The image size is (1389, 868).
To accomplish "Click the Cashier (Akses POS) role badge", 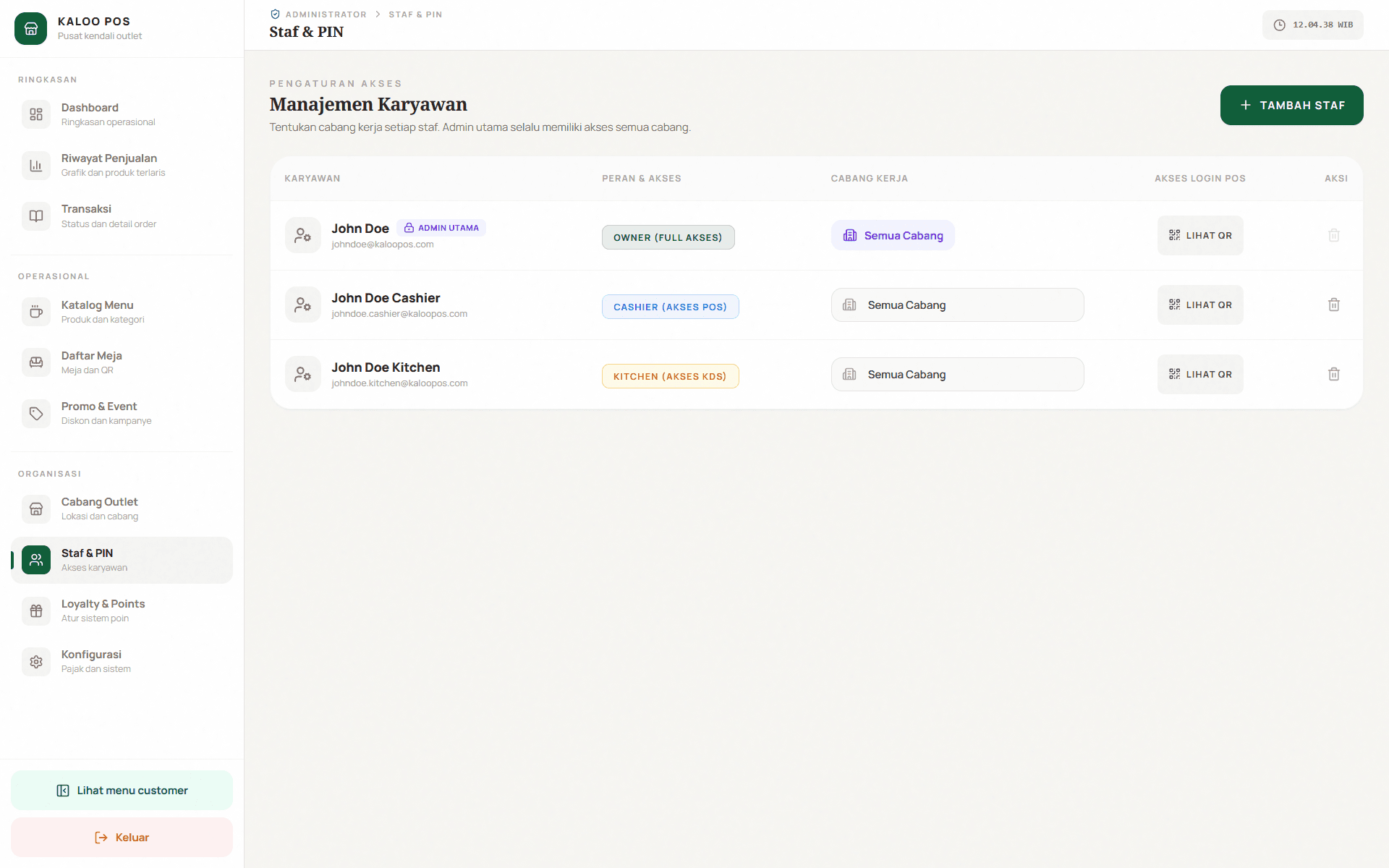I will [670, 307].
